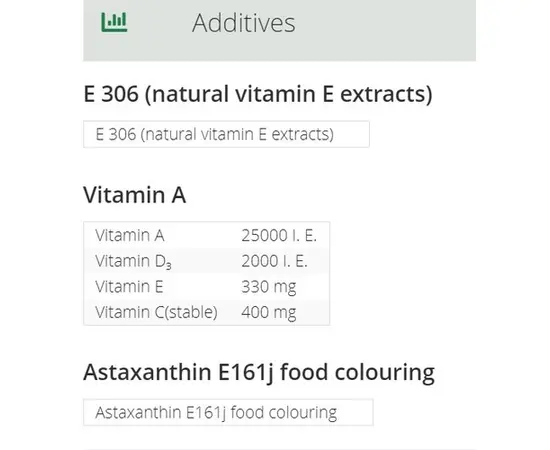Select the E 306 extracts table box

point(226,134)
